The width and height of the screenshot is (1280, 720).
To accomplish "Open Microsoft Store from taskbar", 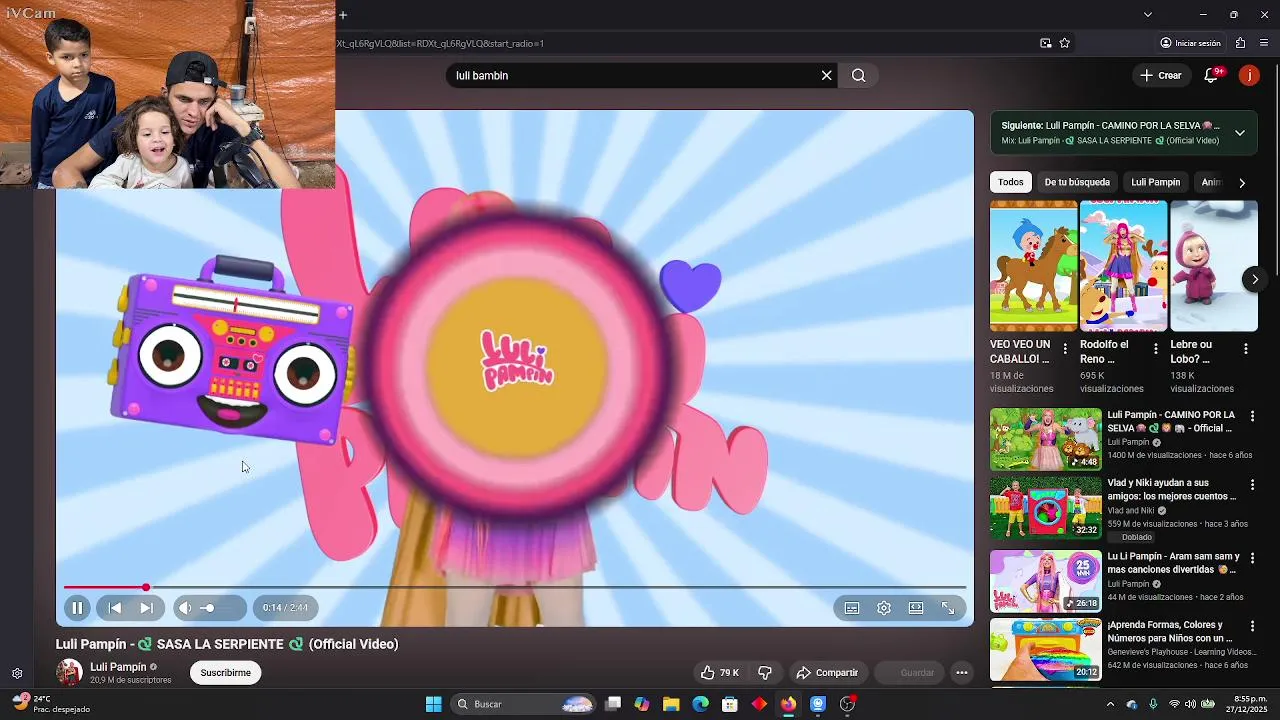I will [730, 704].
